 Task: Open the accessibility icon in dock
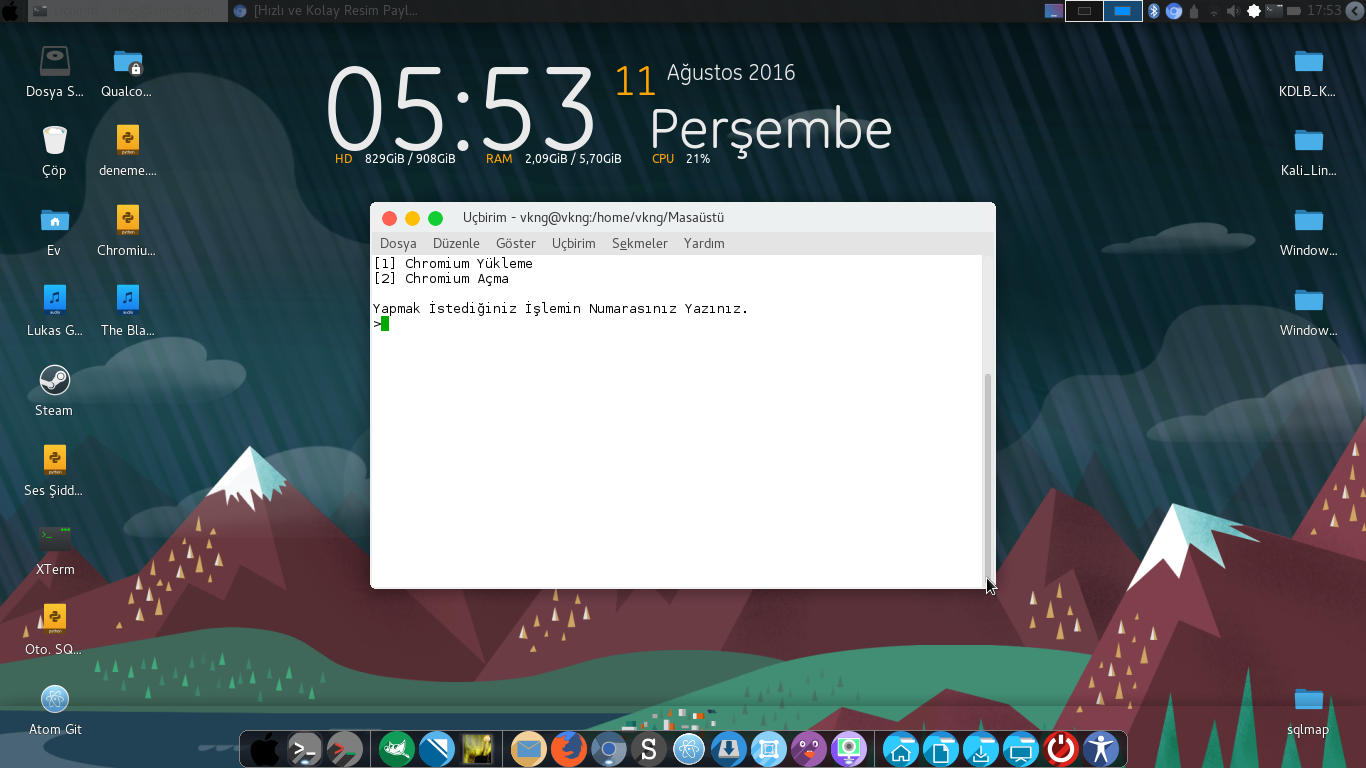(x=1101, y=748)
